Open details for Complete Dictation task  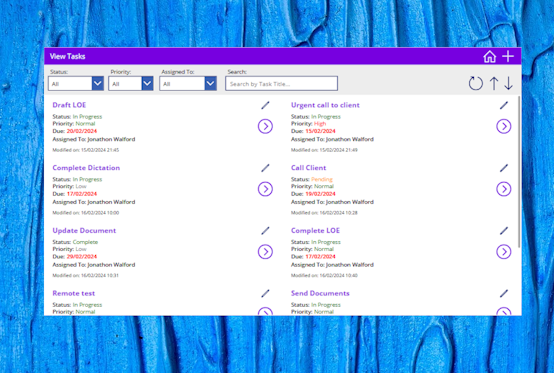click(x=265, y=189)
